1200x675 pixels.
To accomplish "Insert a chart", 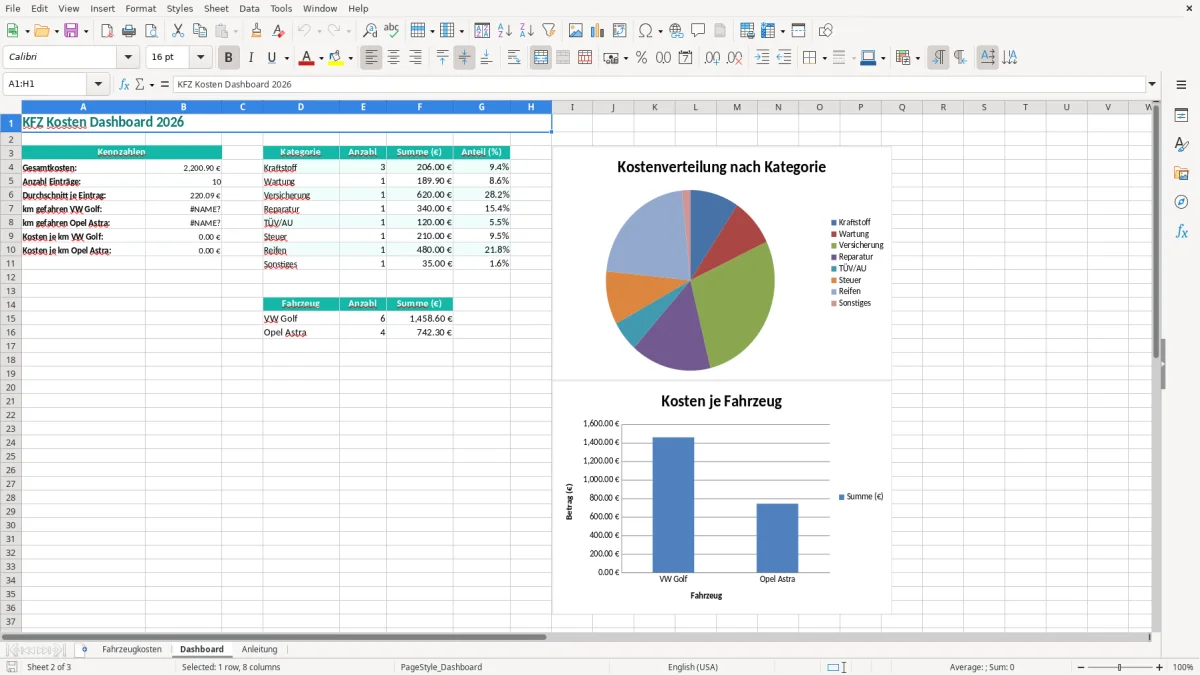I will (598, 31).
